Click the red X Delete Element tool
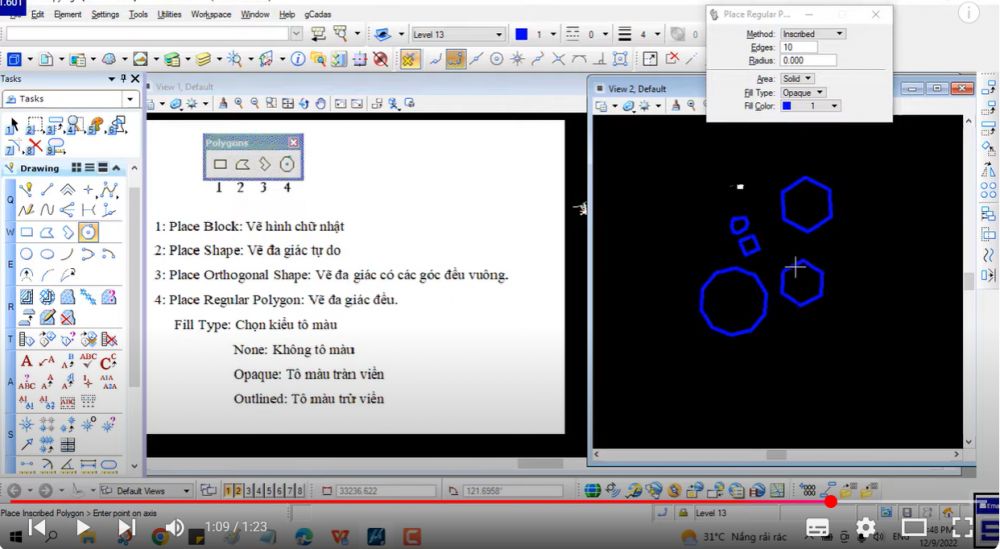This screenshot has width=1000, height=549. click(x=35, y=146)
